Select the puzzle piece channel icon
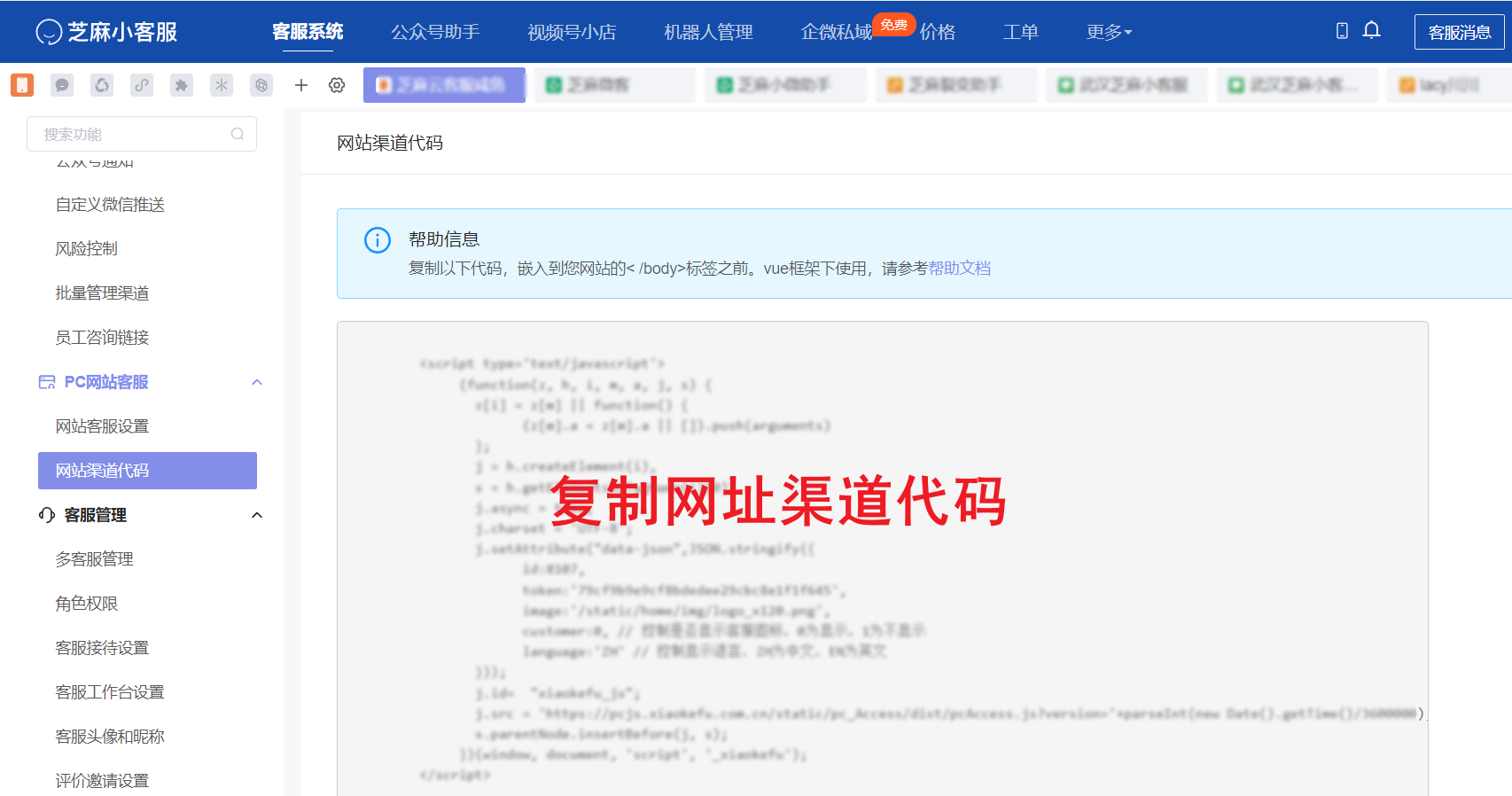Screen dimensions: 1512x796 pos(182,85)
